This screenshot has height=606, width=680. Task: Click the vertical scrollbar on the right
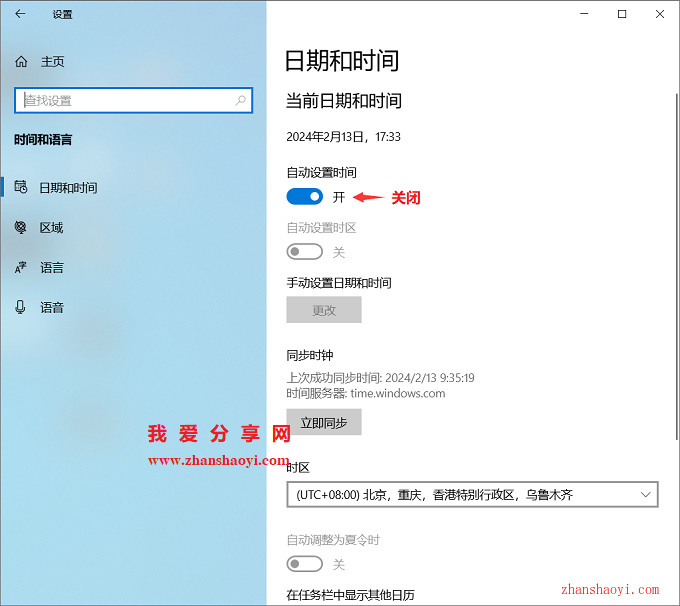pos(677,266)
